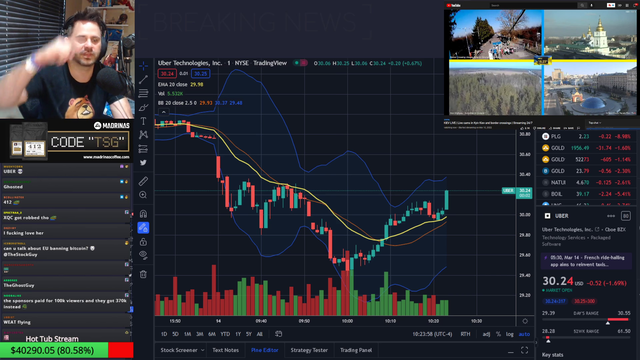Screen dimensions: 640x360
Task: Click the EMA 20 close indicator label
Action: pos(173,84)
